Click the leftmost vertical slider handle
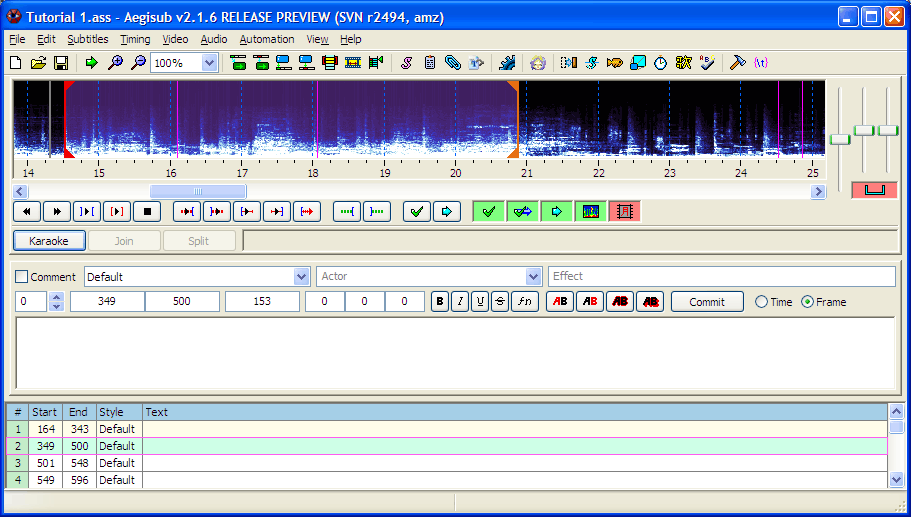Image resolution: width=911 pixels, height=517 pixels. tap(840, 139)
